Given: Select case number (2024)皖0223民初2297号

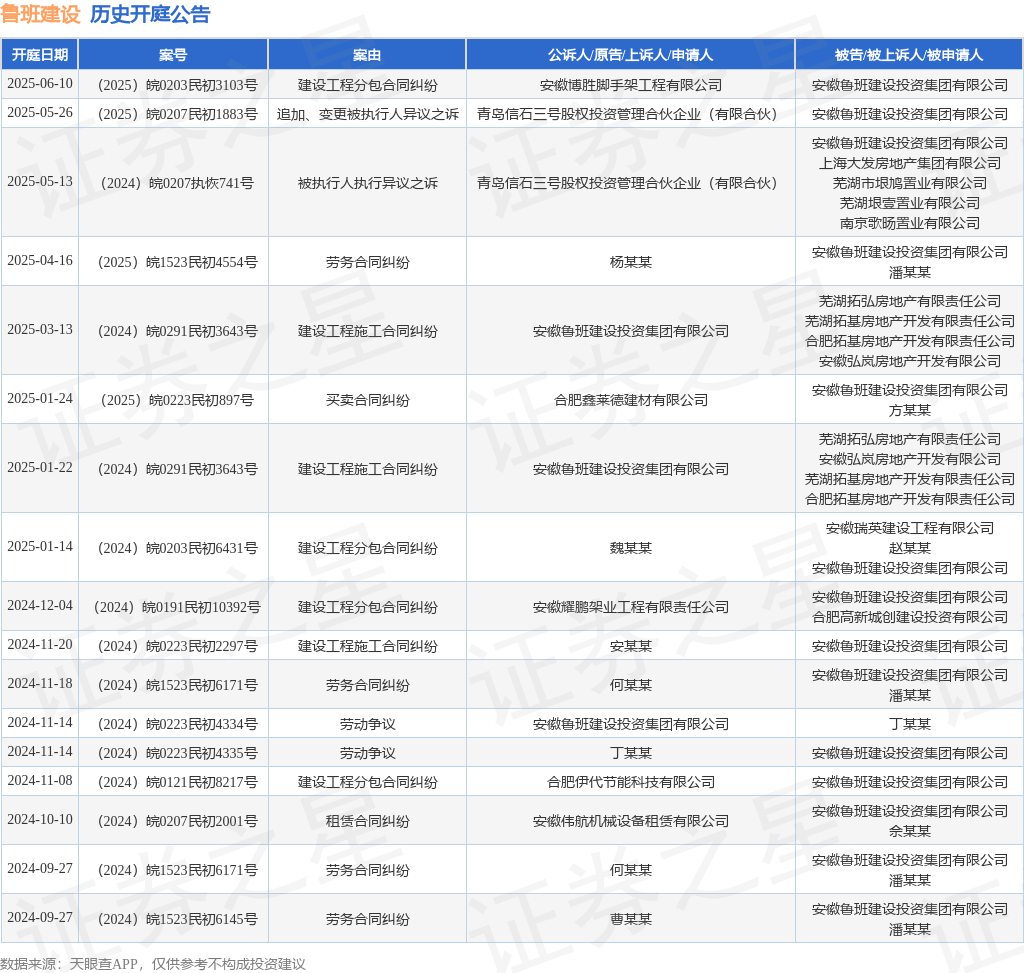Looking at the screenshot, I should pos(177,646).
